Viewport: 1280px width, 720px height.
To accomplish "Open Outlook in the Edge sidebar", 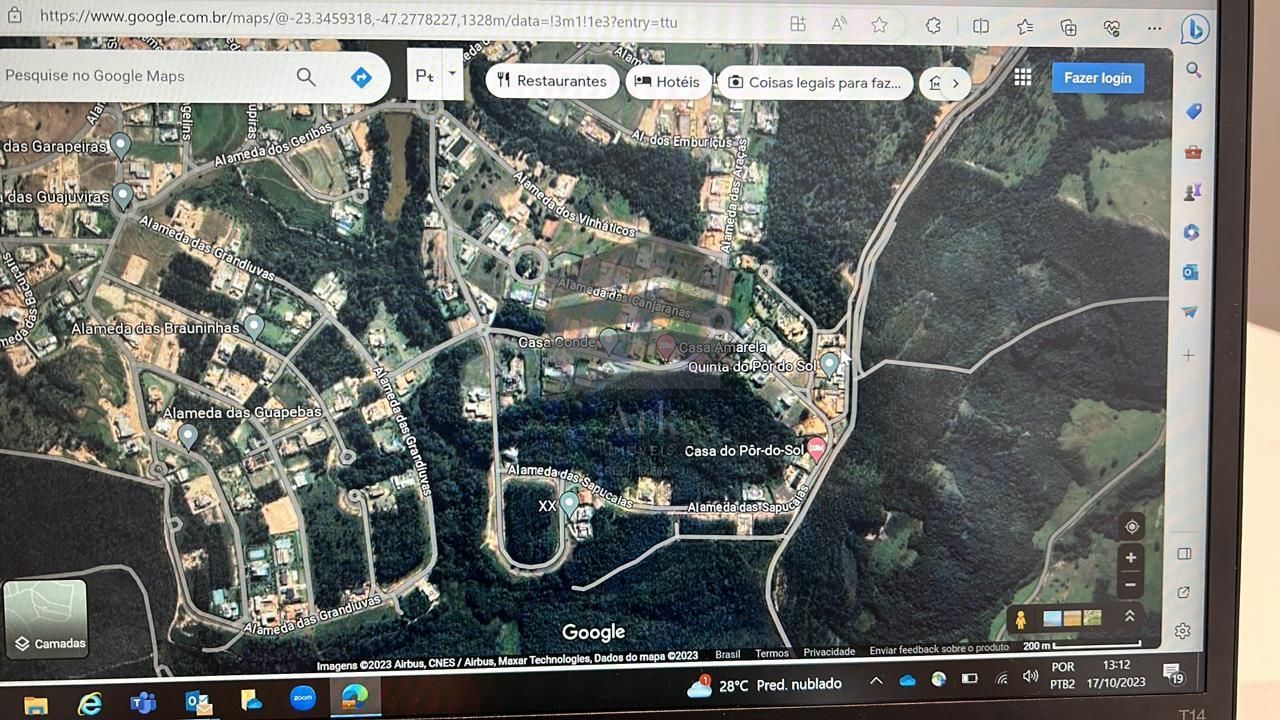I will 1190,272.
